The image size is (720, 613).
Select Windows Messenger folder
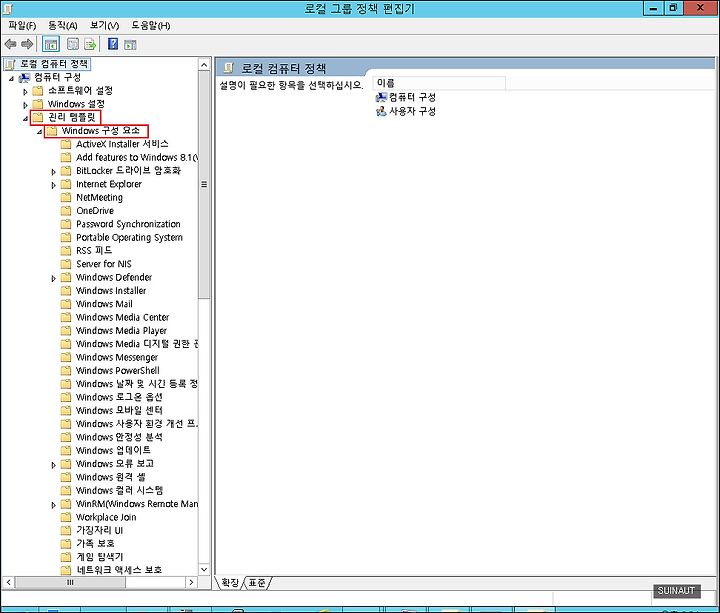[x=117, y=357]
